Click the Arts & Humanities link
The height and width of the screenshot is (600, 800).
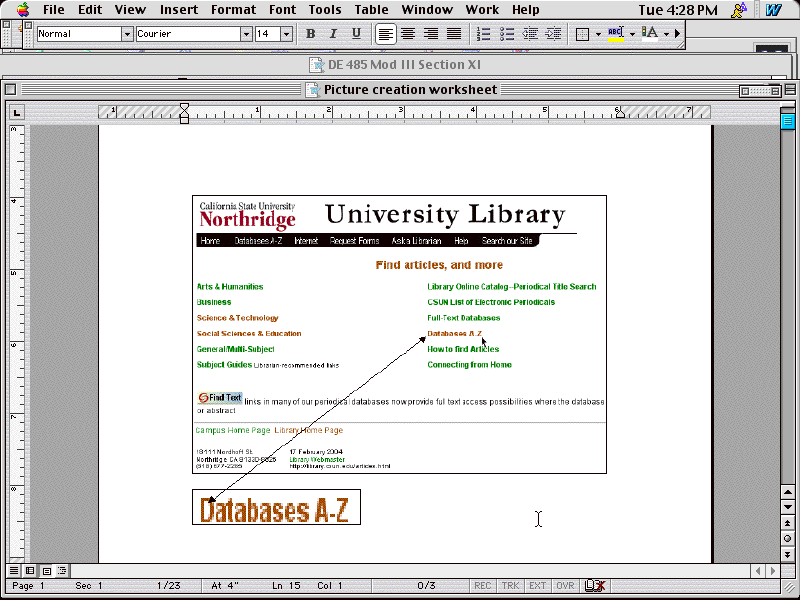point(230,287)
